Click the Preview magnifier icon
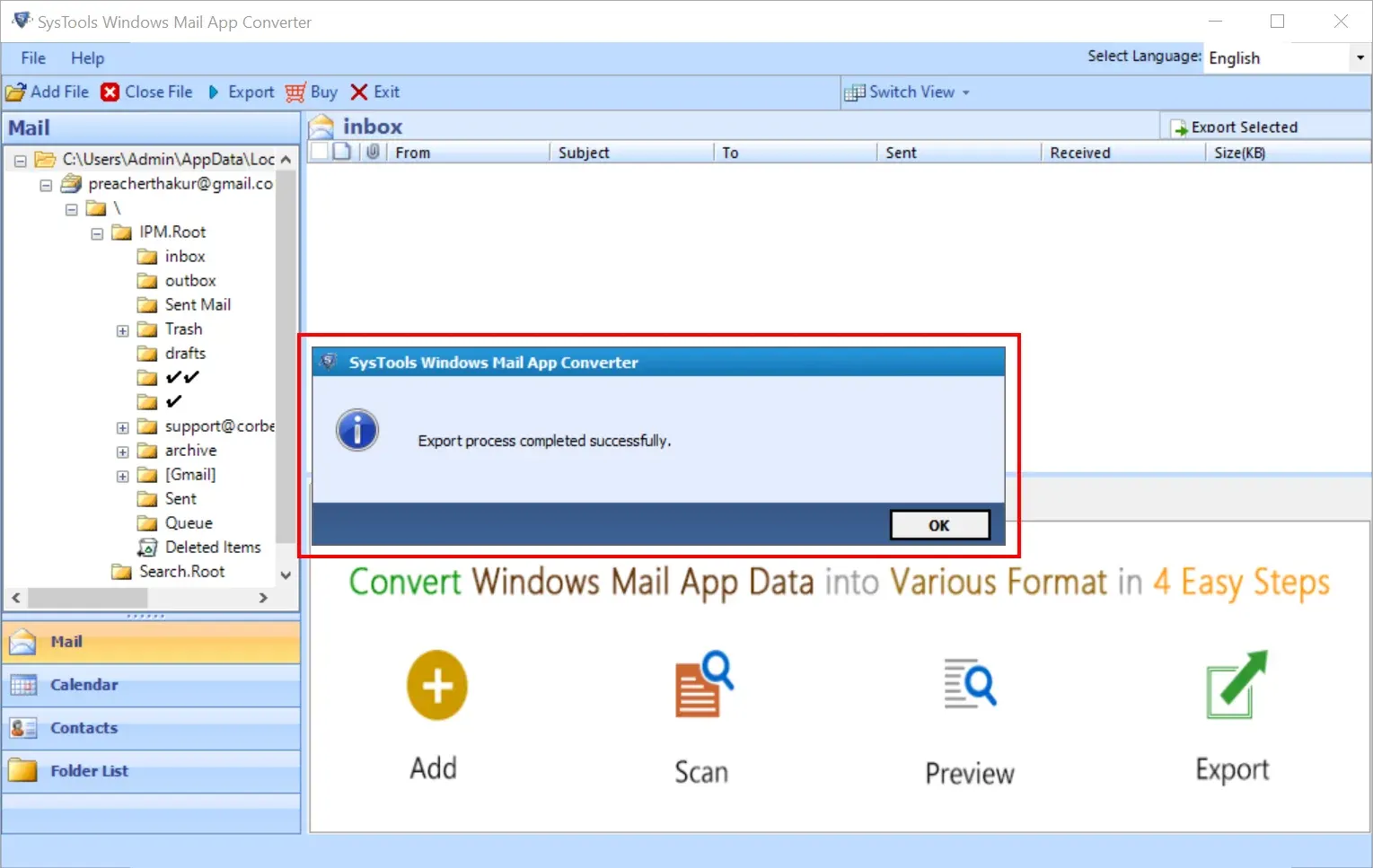The image size is (1373, 868). pyautogui.click(x=970, y=684)
